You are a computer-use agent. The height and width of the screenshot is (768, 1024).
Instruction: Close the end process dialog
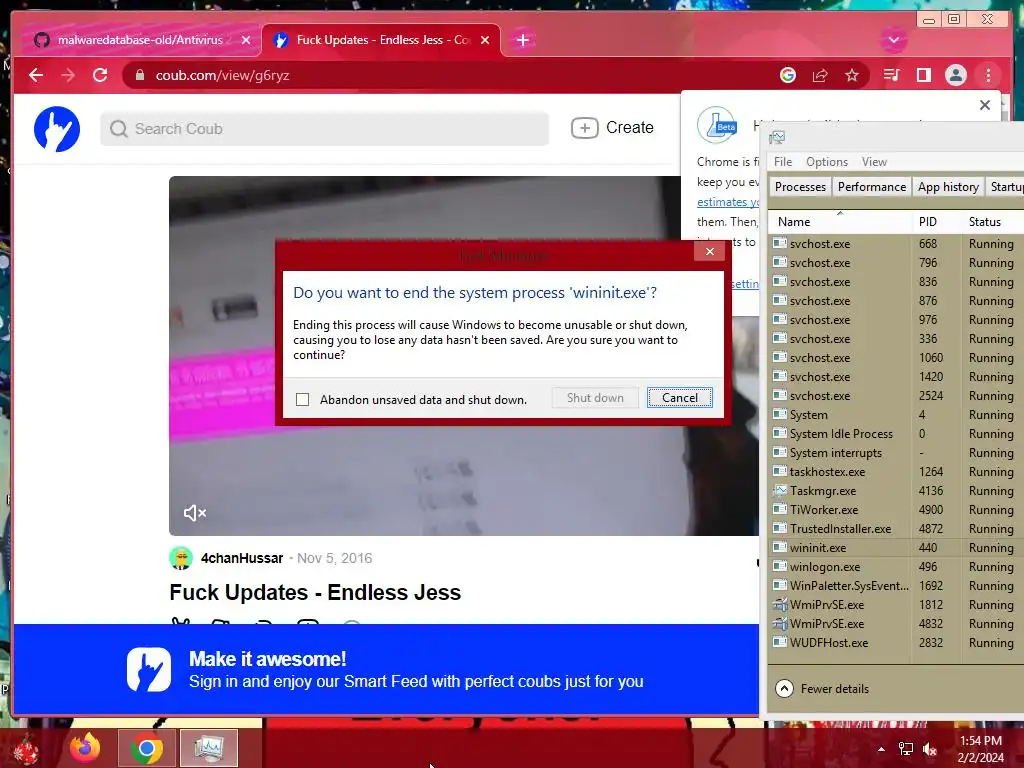[x=710, y=251]
